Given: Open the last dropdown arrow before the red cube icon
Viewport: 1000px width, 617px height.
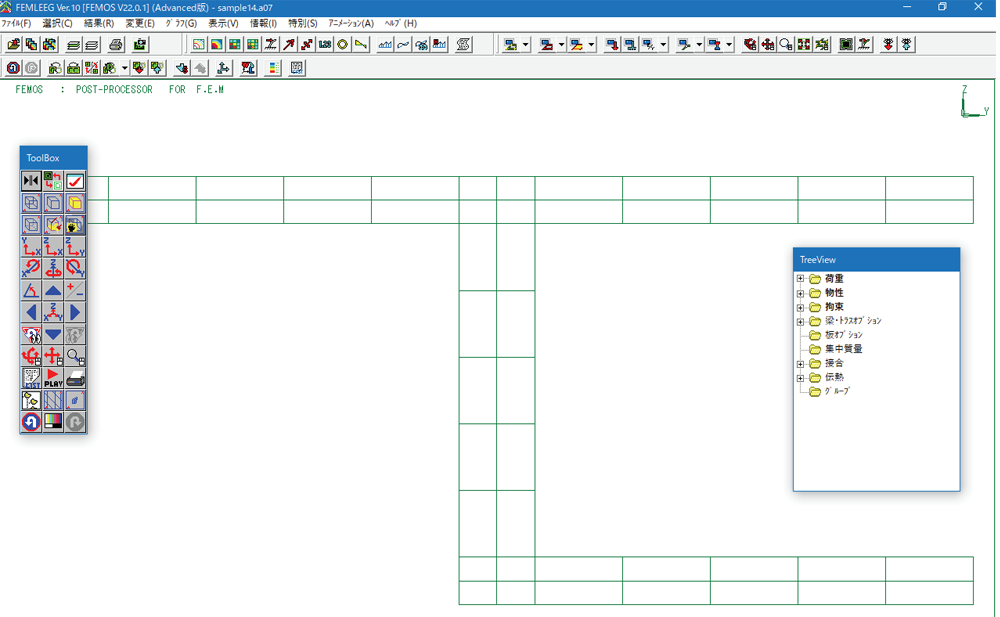Looking at the screenshot, I should pos(729,45).
